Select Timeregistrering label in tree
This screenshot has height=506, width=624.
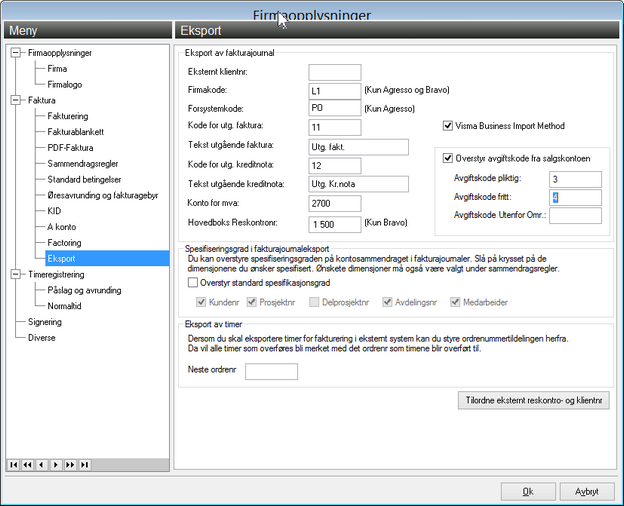point(56,274)
